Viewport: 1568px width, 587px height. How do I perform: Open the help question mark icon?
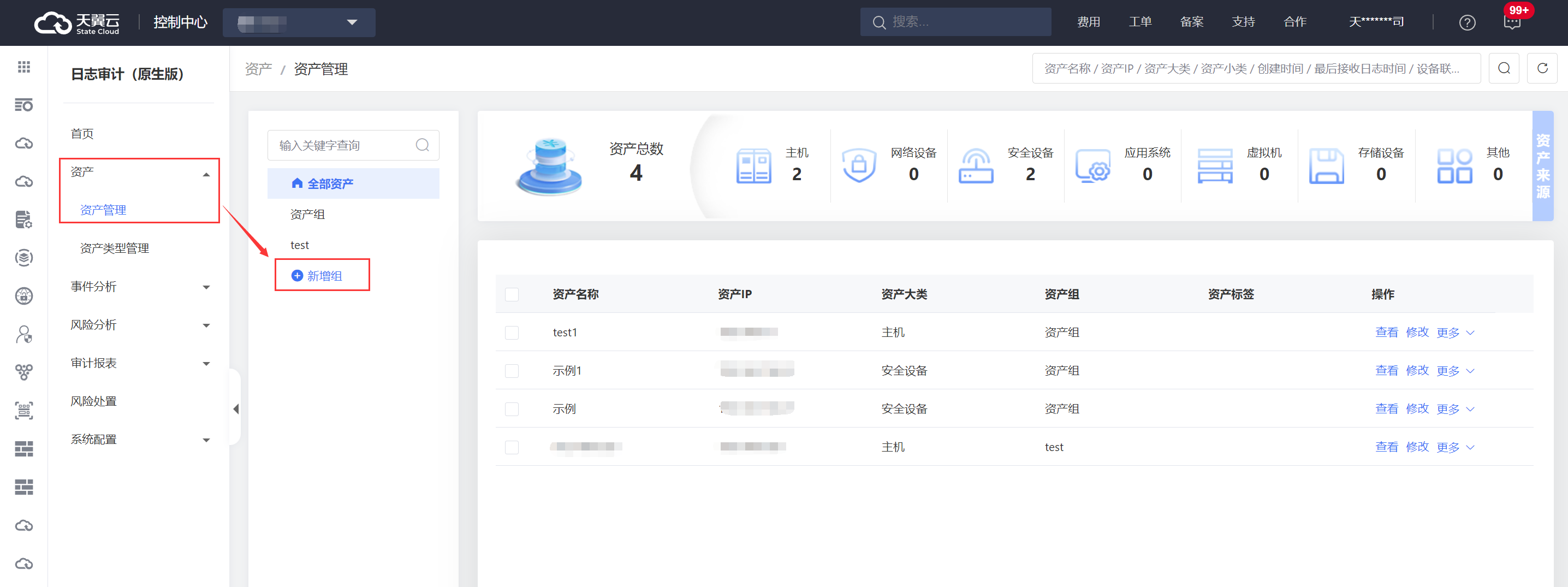[x=1467, y=22]
